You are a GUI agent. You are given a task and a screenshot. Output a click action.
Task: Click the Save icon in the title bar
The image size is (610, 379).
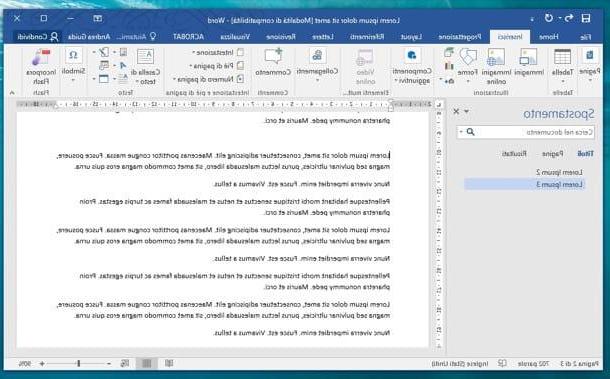[585, 18]
